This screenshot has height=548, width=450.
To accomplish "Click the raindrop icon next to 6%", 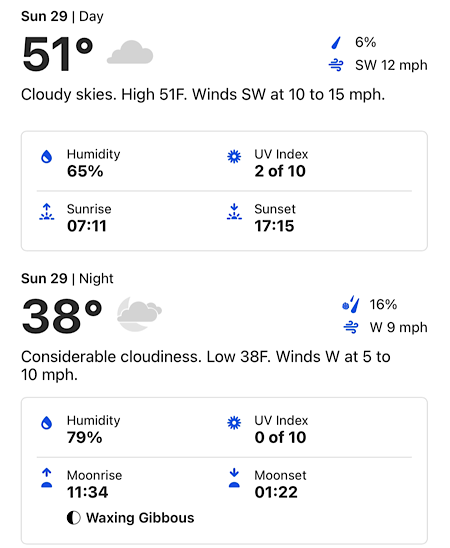I will pos(336,43).
